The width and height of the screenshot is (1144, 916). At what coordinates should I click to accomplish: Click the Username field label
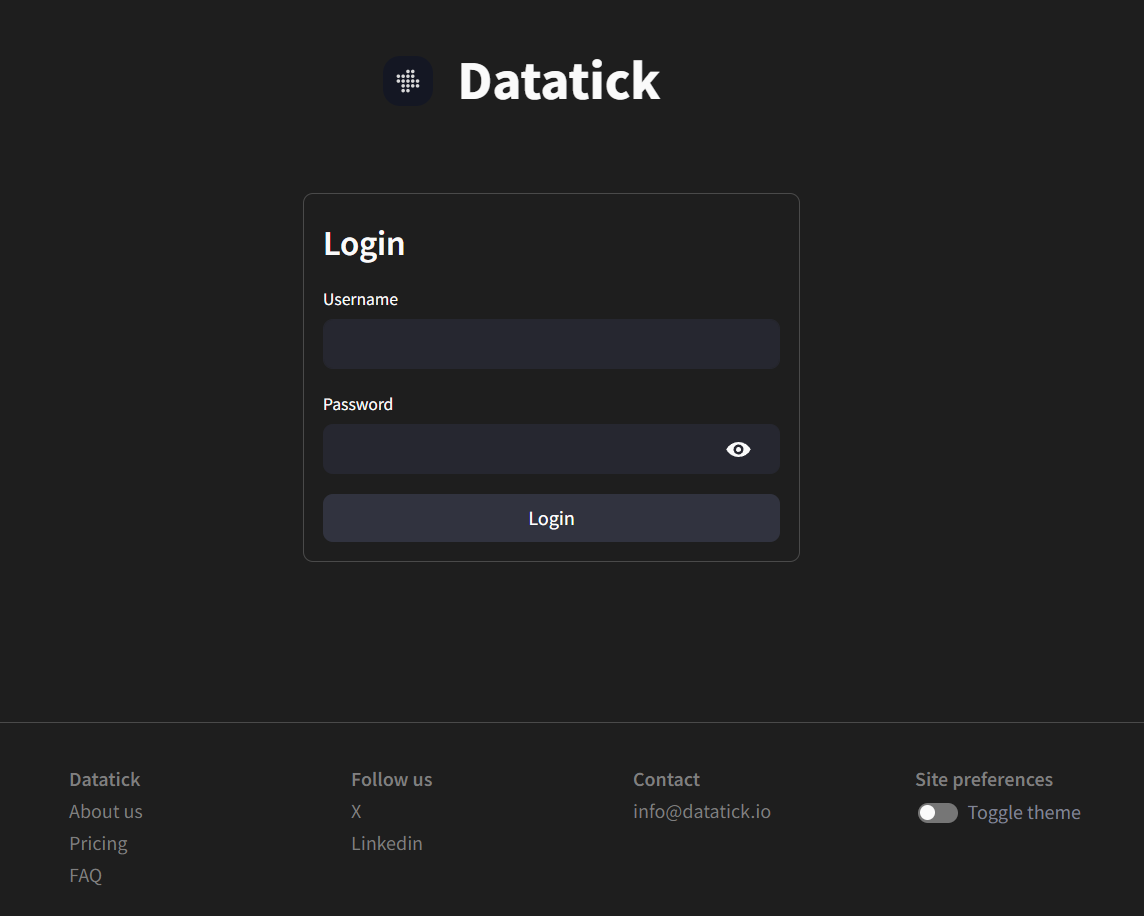coord(360,299)
